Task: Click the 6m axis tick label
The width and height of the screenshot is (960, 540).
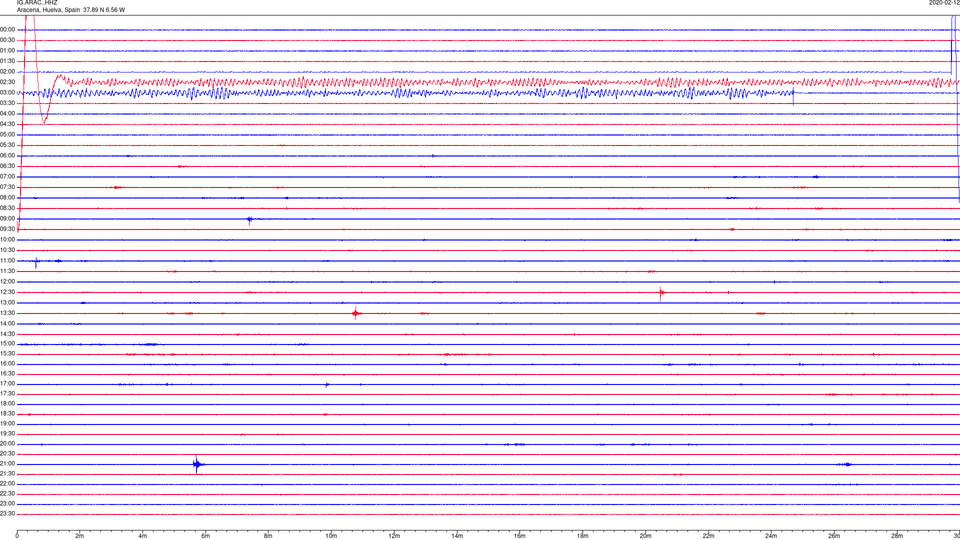Action: 206,536
